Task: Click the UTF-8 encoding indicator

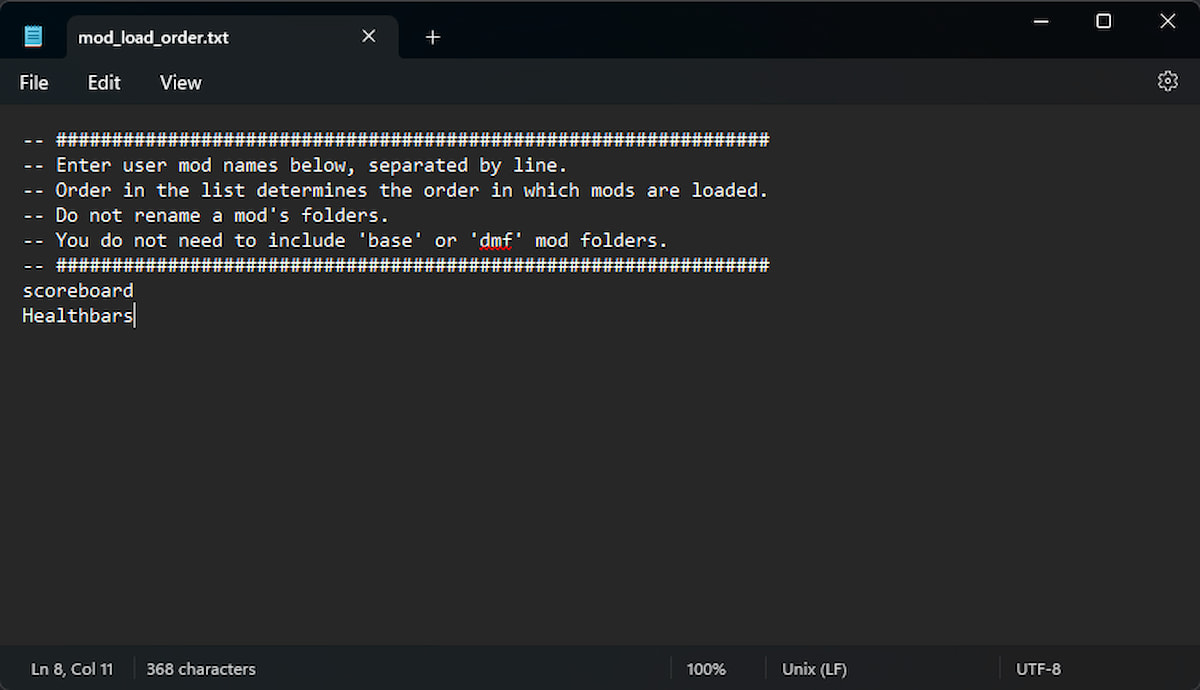Action: tap(1038, 669)
